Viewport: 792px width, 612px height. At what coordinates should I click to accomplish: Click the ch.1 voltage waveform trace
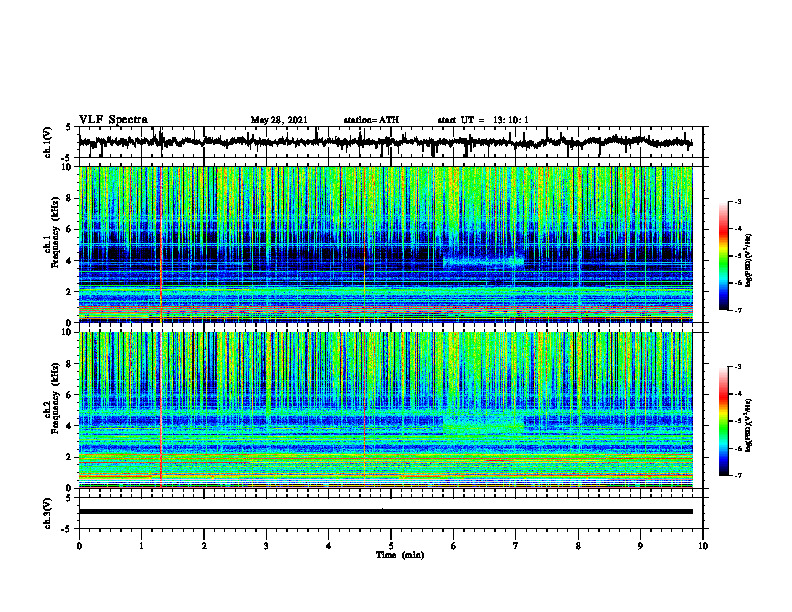tap(385, 142)
